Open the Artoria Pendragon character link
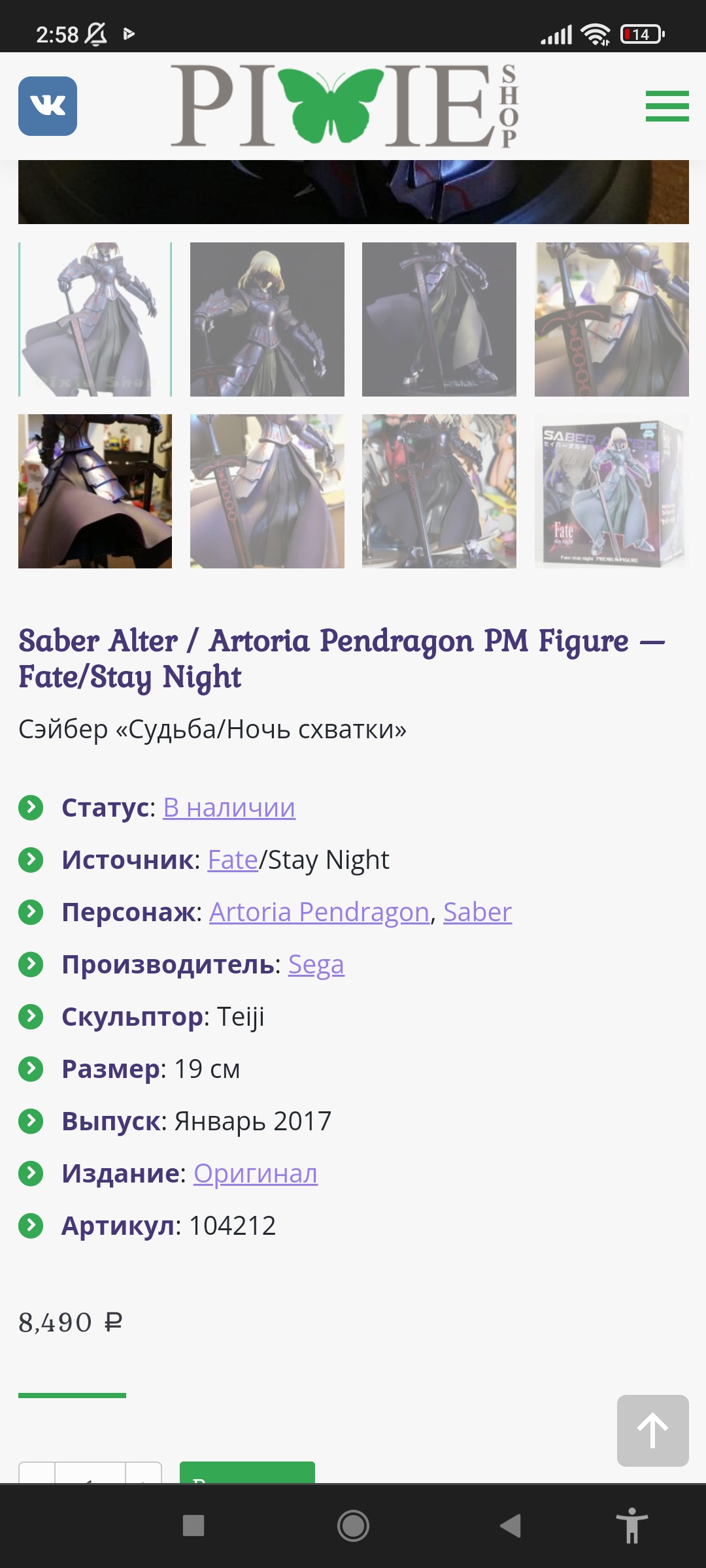Screen dimensions: 706x1568 click(319, 912)
